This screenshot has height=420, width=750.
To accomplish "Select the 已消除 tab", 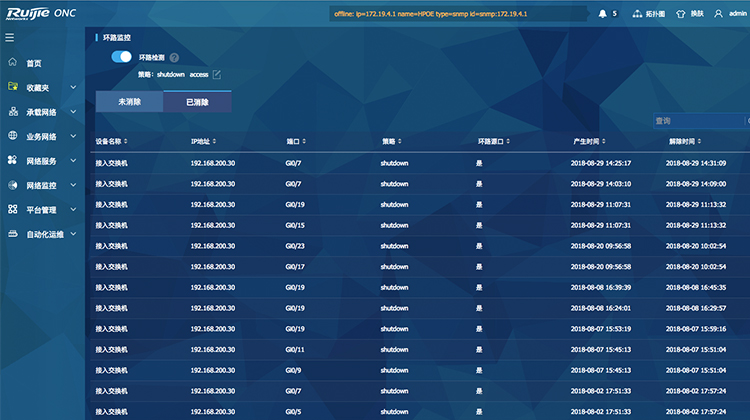I will click(197, 102).
